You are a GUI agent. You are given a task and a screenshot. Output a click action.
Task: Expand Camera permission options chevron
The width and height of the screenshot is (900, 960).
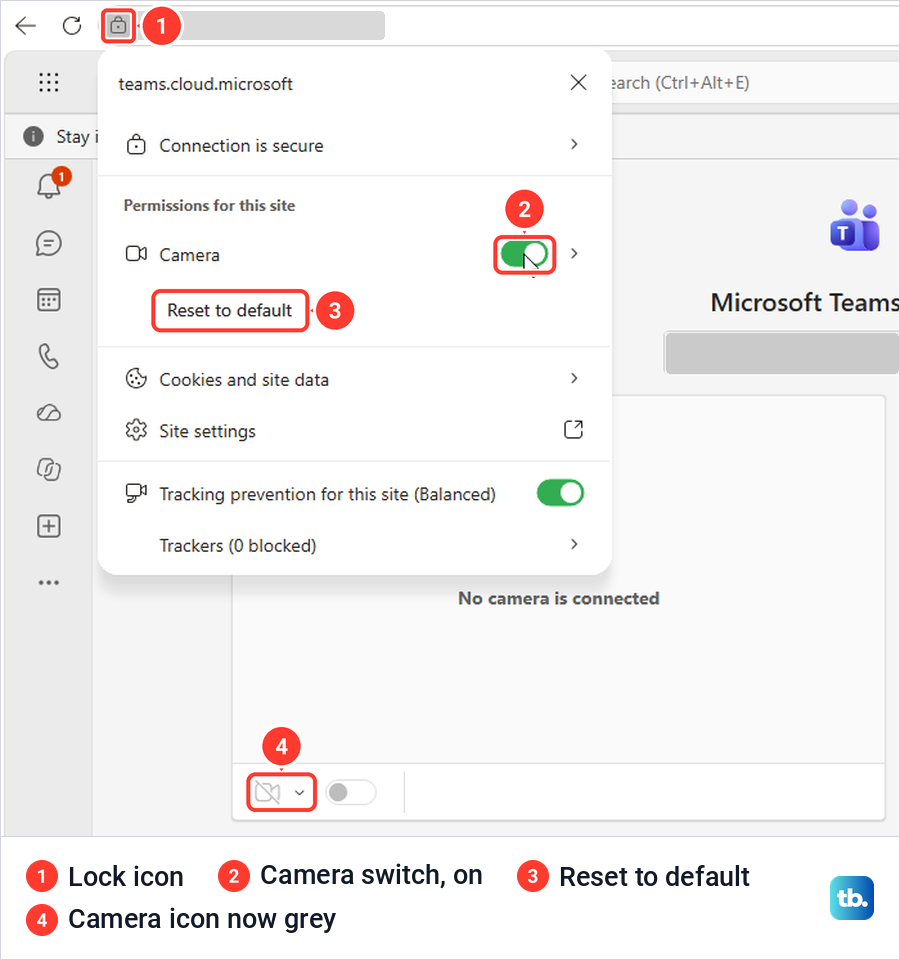click(x=574, y=253)
